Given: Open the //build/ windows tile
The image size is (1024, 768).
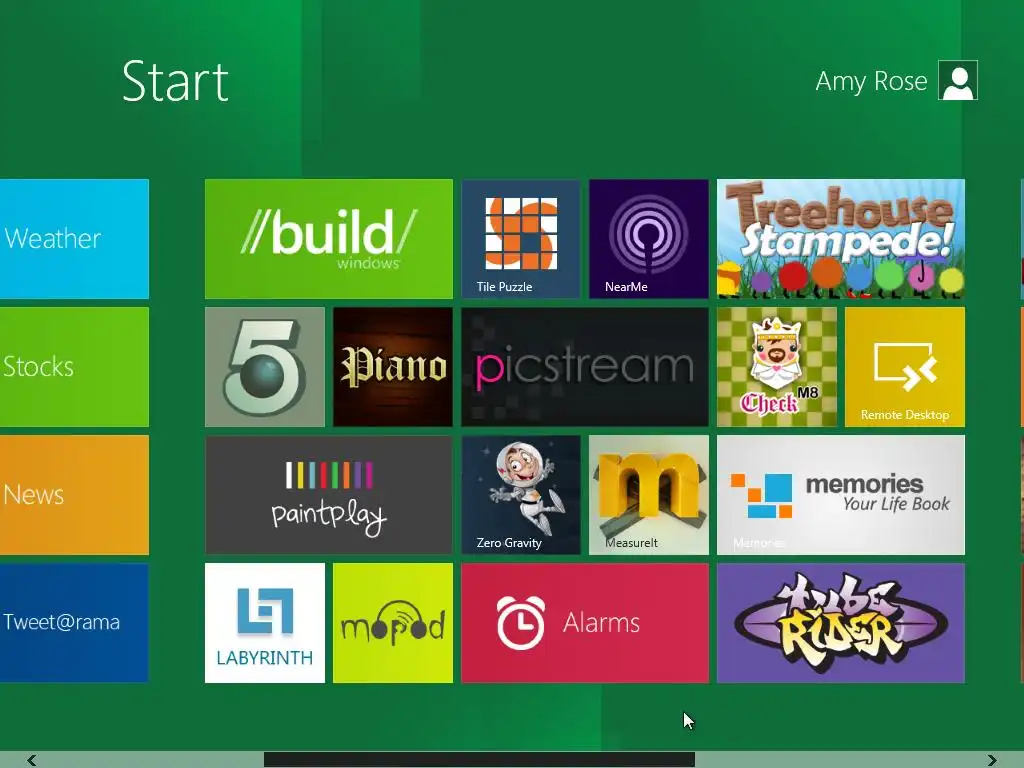Looking at the screenshot, I should pyautogui.click(x=328, y=239).
